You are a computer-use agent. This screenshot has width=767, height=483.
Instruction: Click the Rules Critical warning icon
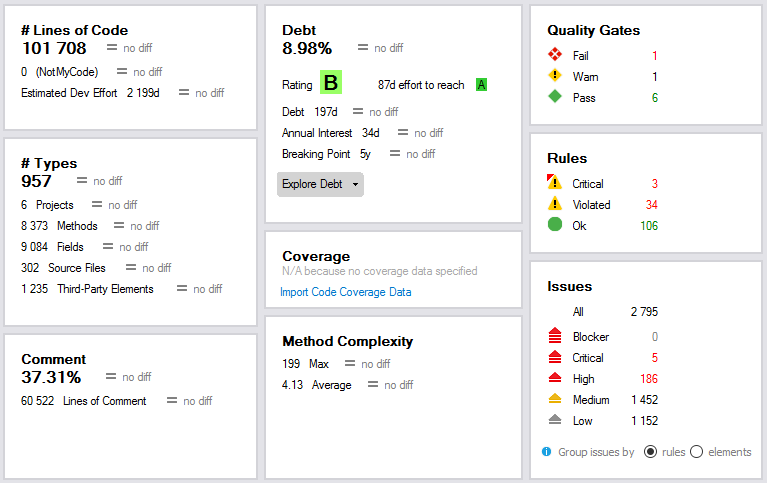[554, 182]
